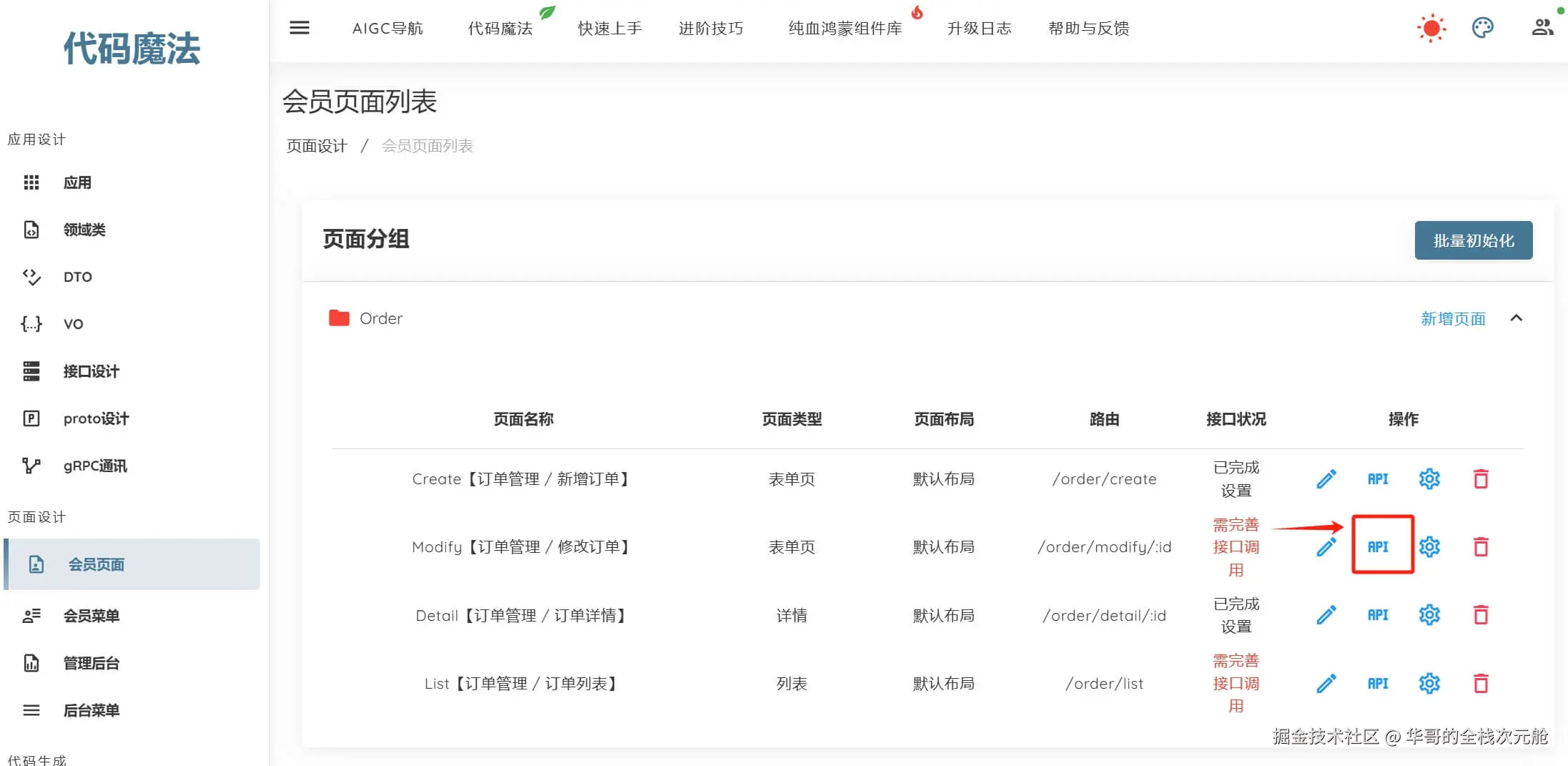Collapse the Order group chevron
Screen dimensions: 1568x766
tap(1516, 318)
